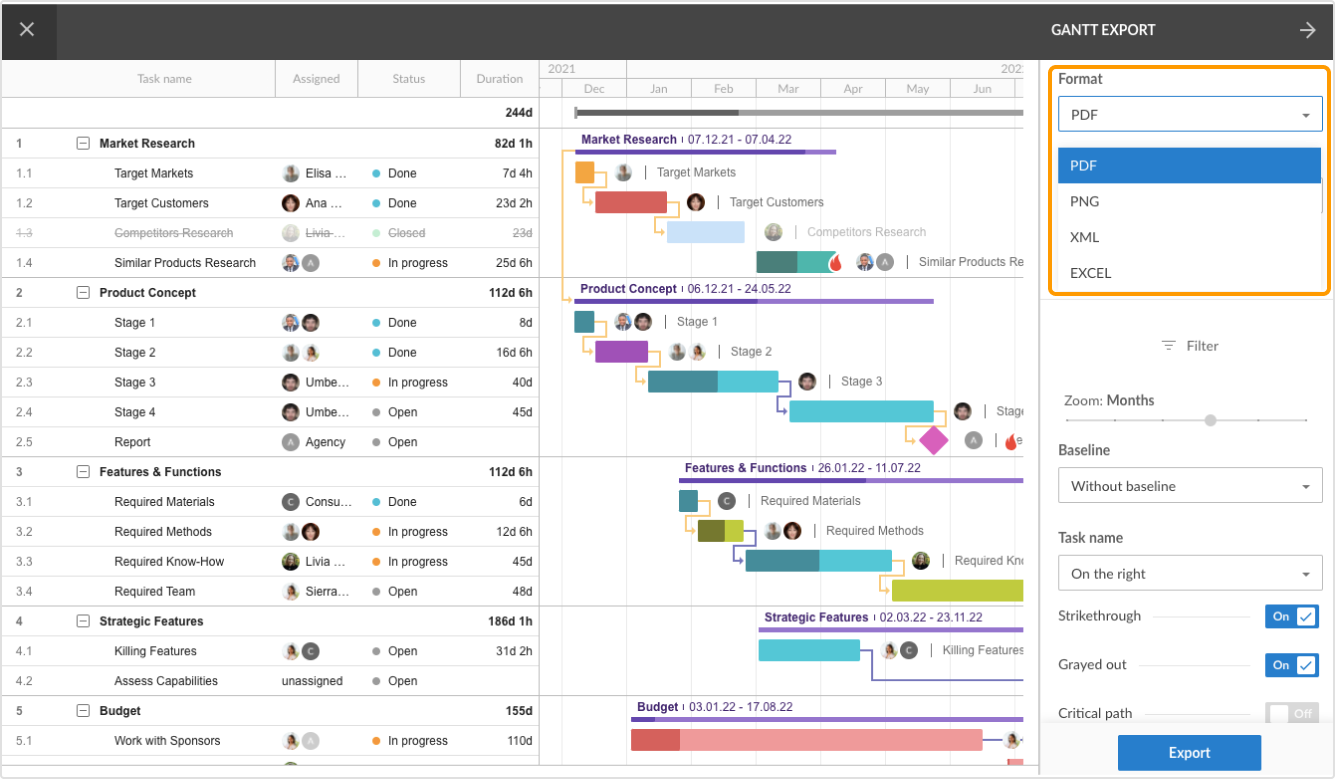Close the export view with X icon
Viewport: 1335px width, 779px height.
point(27,30)
